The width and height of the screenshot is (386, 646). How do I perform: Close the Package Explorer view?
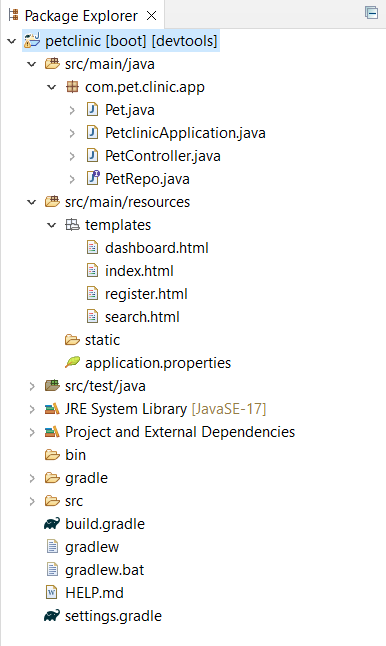tap(152, 16)
